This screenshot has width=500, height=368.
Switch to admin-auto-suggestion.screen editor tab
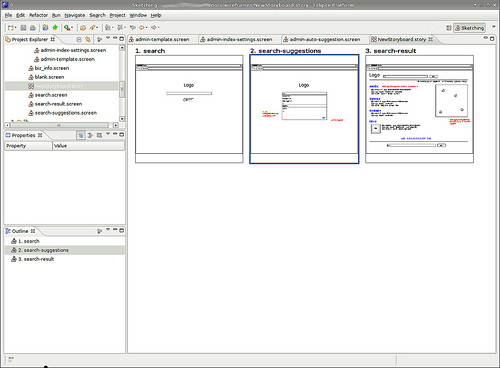(325, 39)
